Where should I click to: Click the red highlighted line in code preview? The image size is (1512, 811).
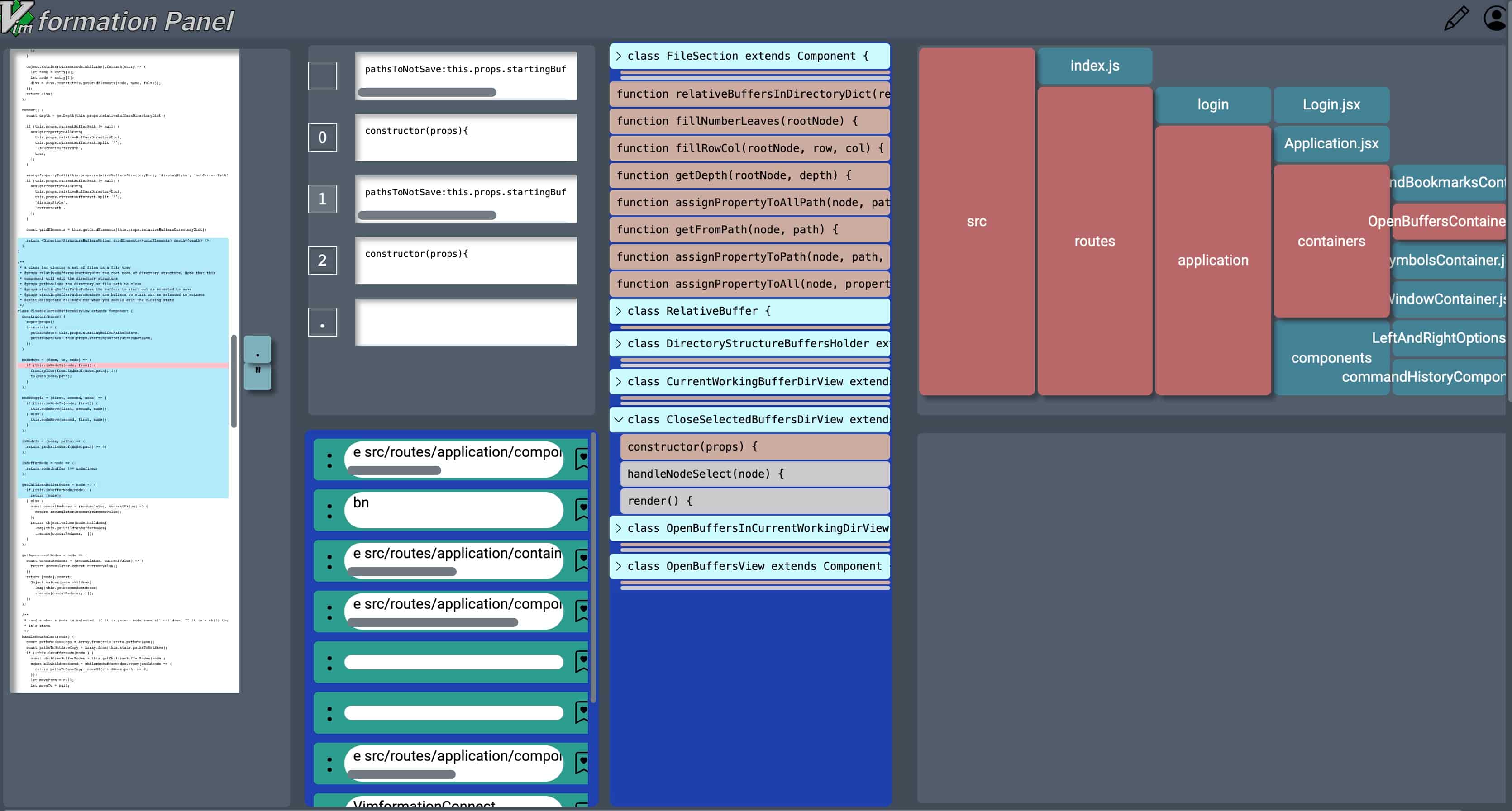click(x=123, y=365)
